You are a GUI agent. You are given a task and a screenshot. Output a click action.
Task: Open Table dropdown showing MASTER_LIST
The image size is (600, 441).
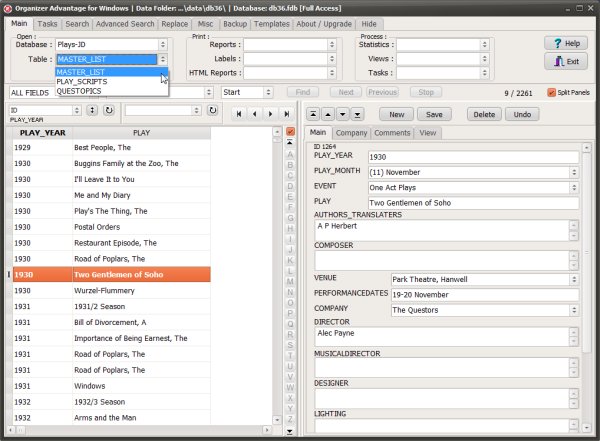point(163,59)
